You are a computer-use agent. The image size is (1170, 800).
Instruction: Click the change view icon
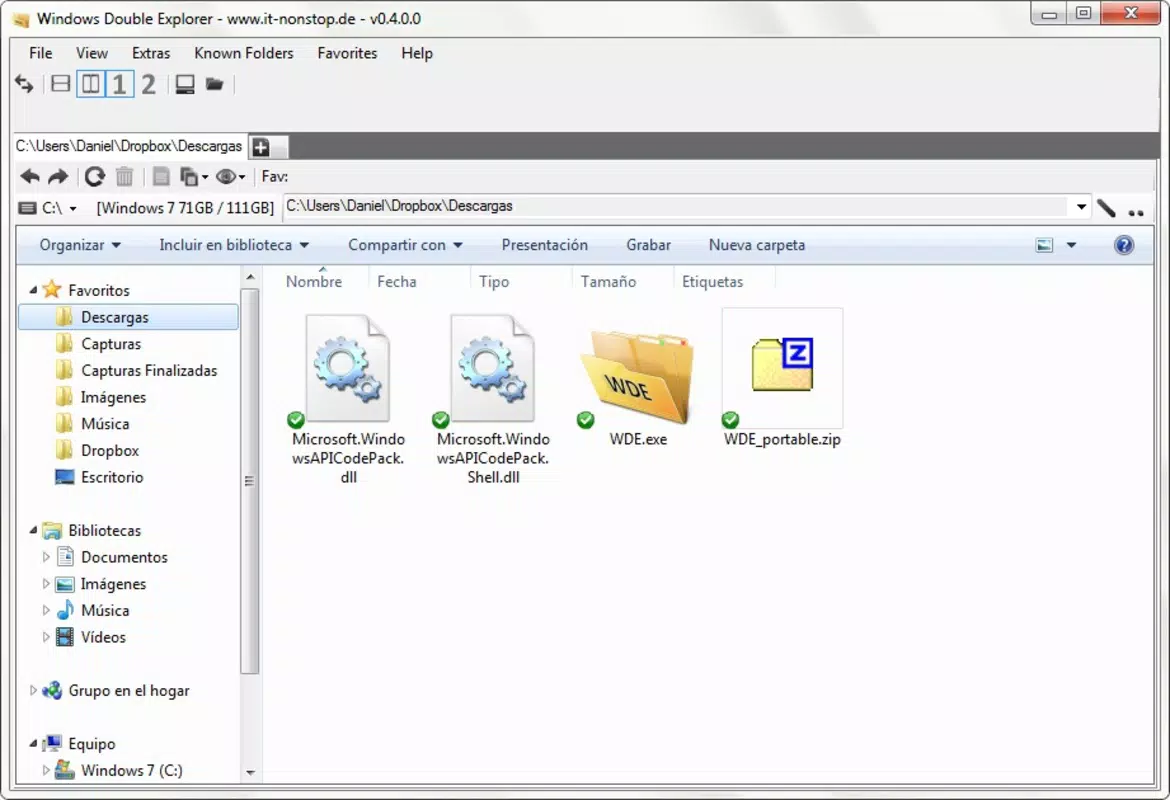(1044, 245)
